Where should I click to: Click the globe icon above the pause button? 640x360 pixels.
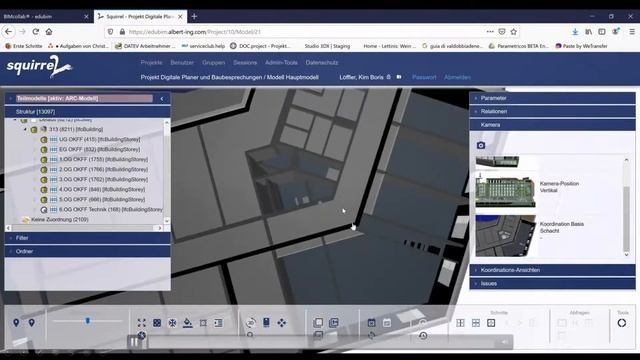pyautogui.click(x=142, y=336)
